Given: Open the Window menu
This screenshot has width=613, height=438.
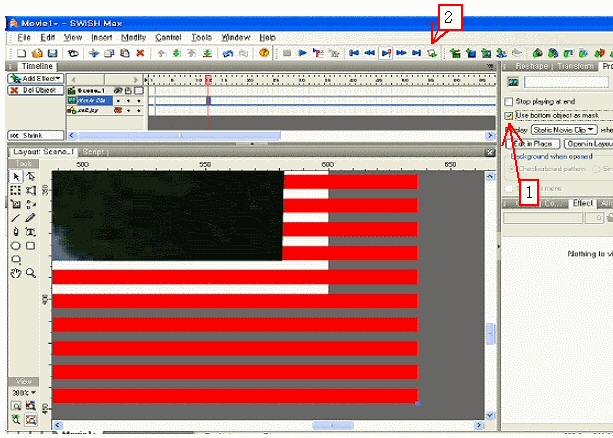Looking at the screenshot, I should tap(236, 38).
